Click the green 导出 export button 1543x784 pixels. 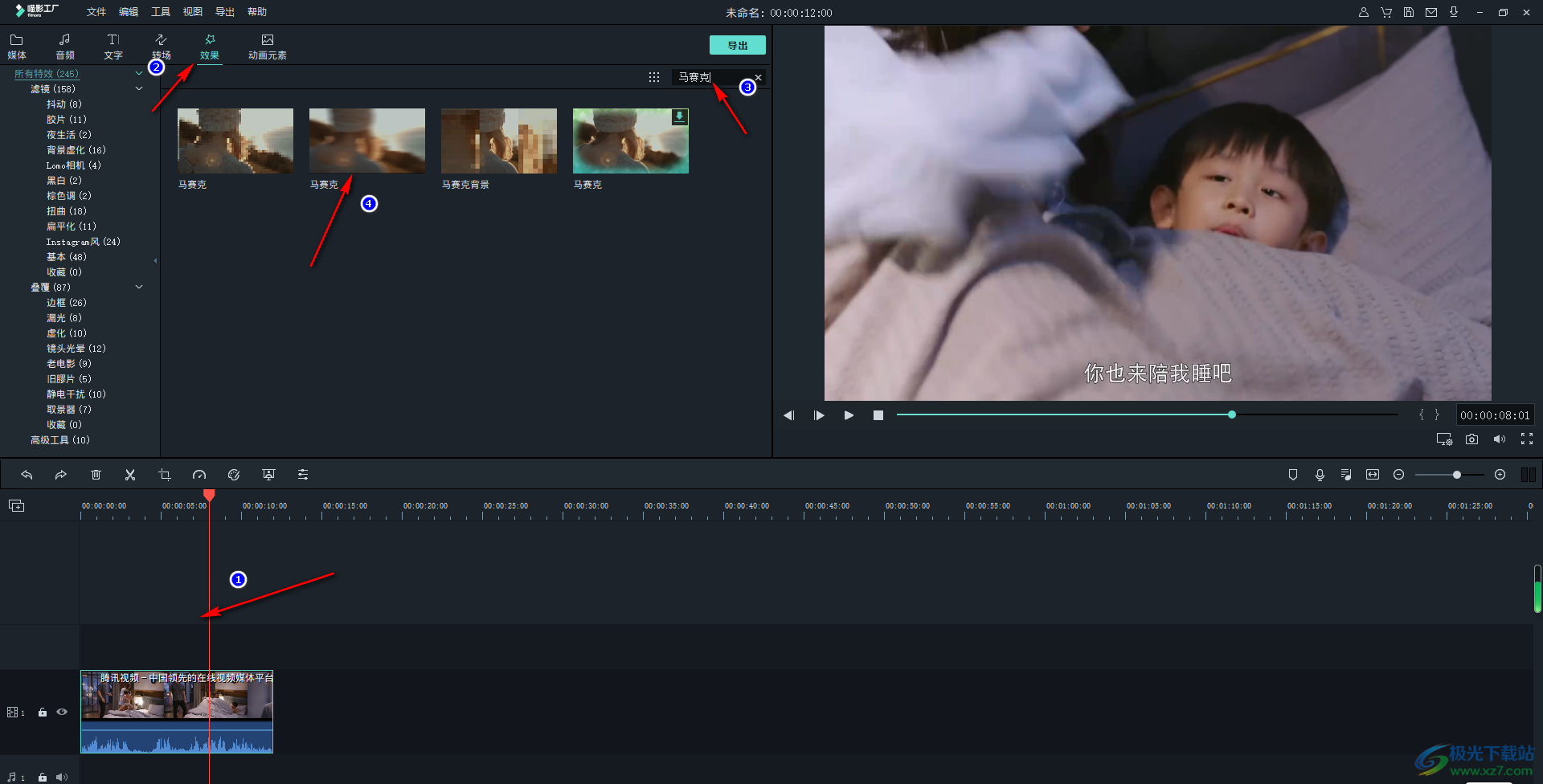(737, 45)
